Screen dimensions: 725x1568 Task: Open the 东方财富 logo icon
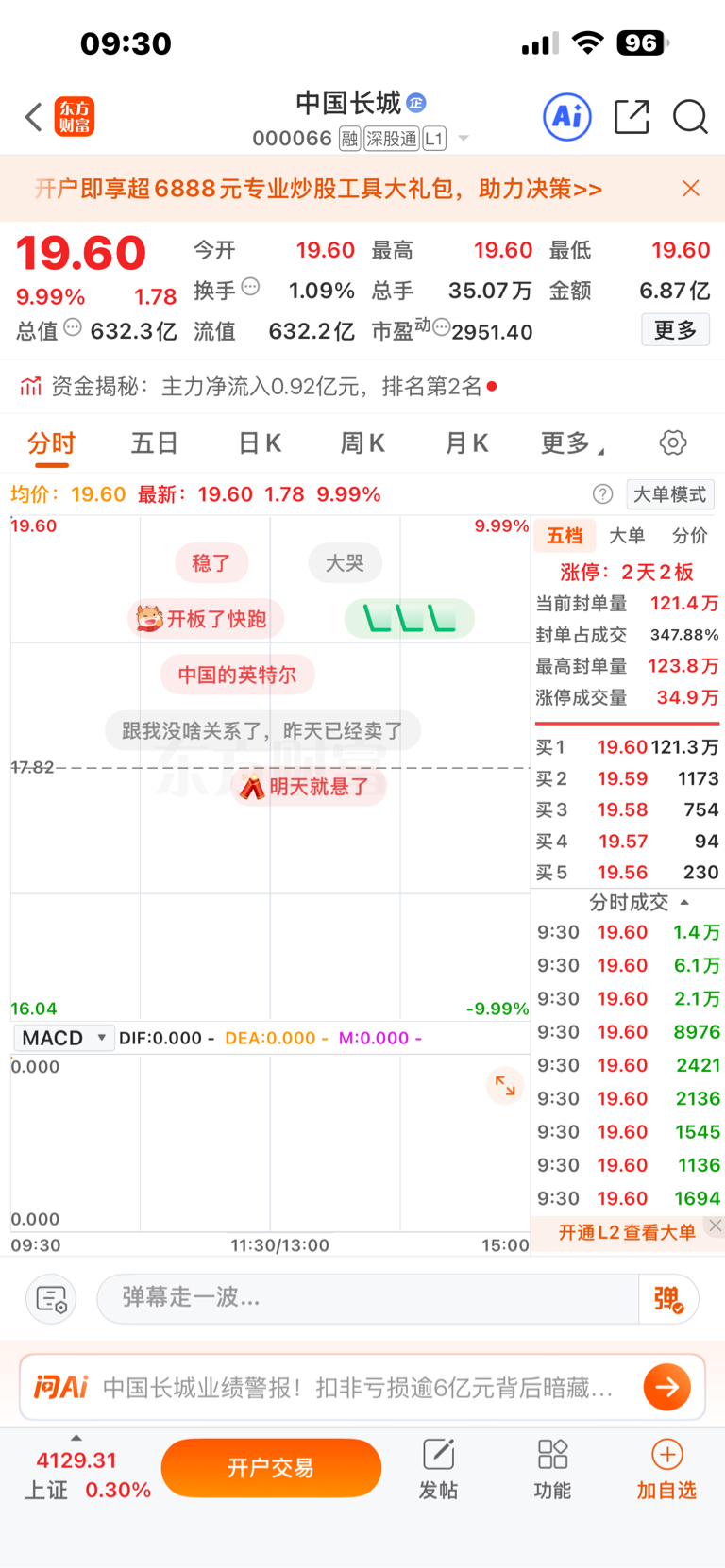(x=75, y=117)
